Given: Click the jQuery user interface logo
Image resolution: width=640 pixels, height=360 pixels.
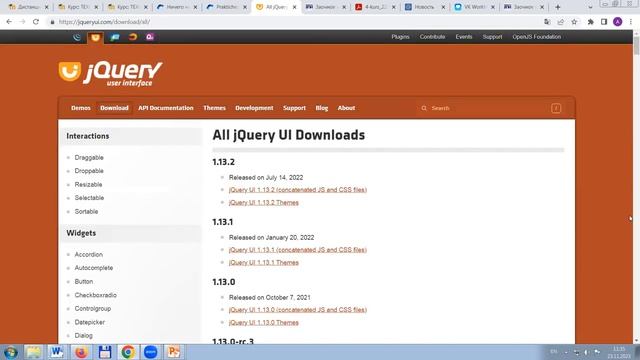Looking at the screenshot, I should (110, 73).
